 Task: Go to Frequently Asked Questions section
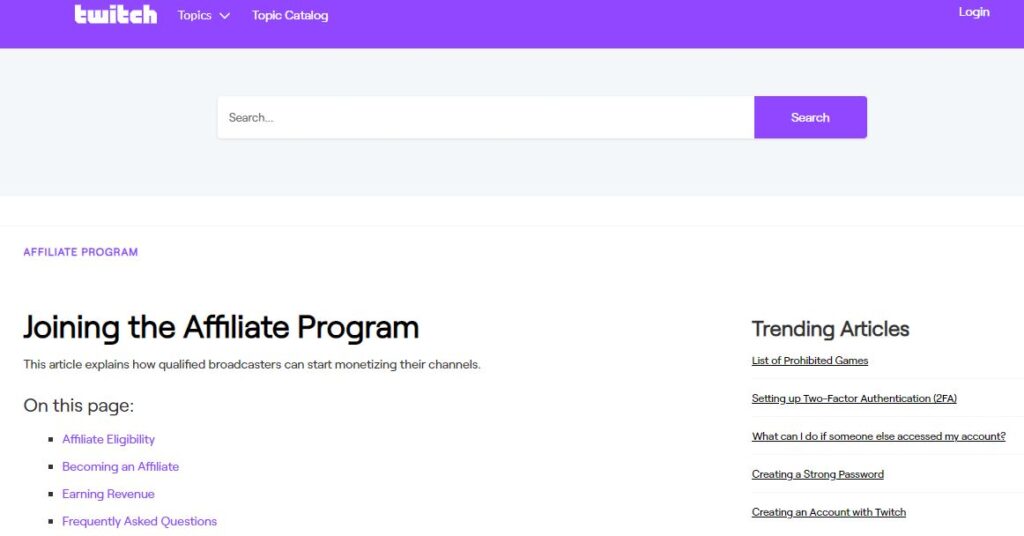pyautogui.click(x=139, y=521)
